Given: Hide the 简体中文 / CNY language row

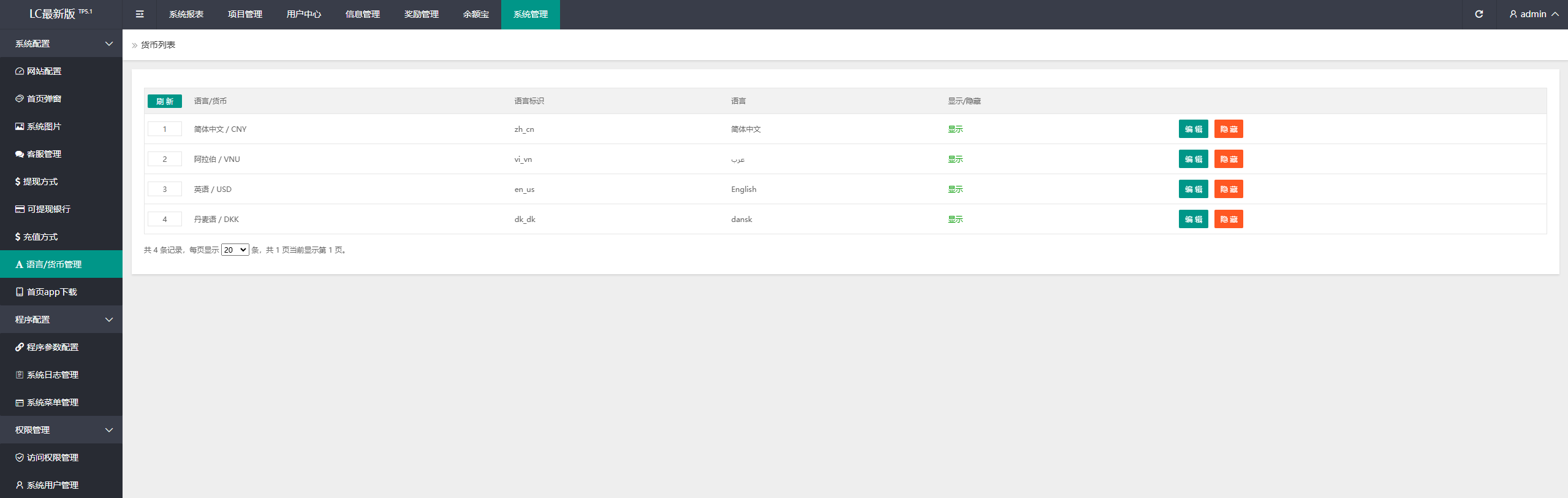Looking at the screenshot, I should pyautogui.click(x=1228, y=129).
